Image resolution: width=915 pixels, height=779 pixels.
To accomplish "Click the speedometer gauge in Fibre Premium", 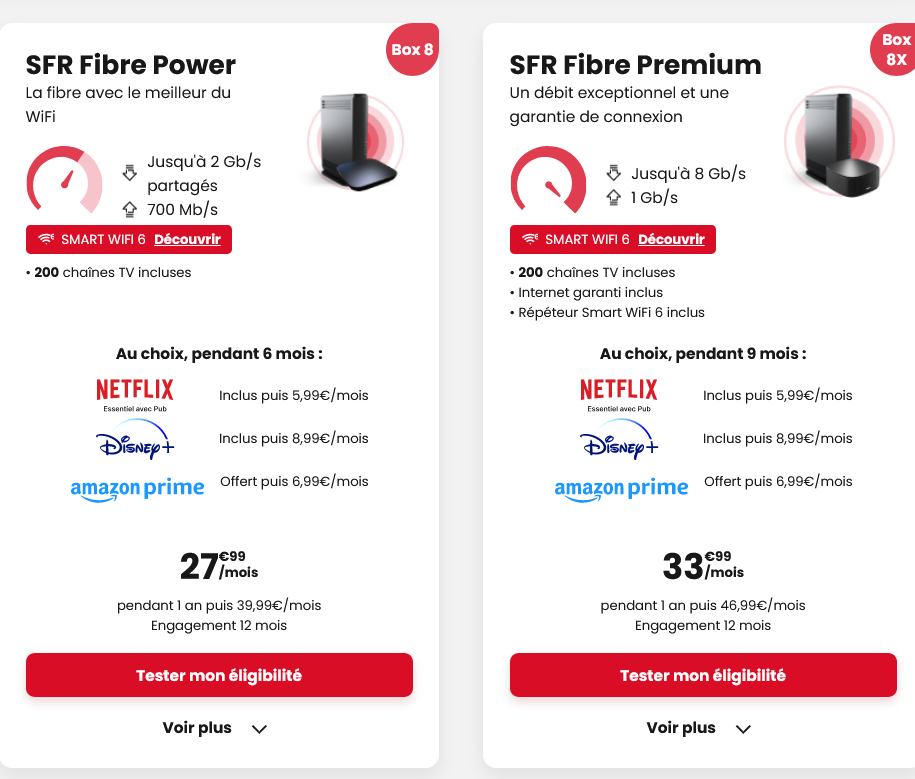I will pyautogui.click(x=548, y=181).
